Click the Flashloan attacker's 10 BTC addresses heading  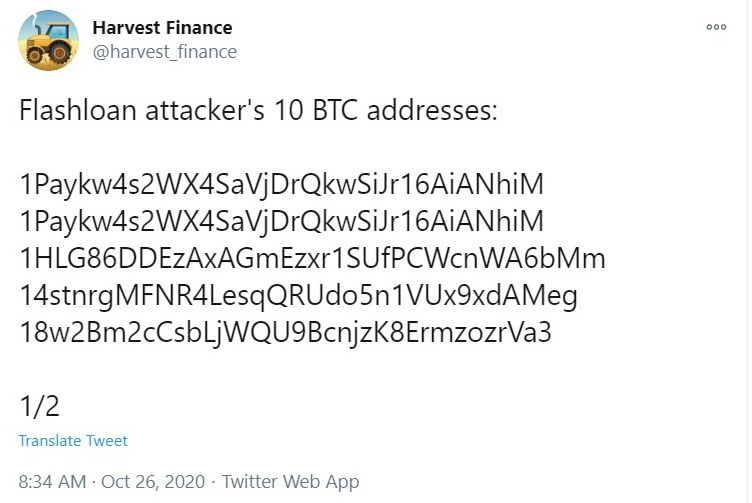(x=258, y=110)
